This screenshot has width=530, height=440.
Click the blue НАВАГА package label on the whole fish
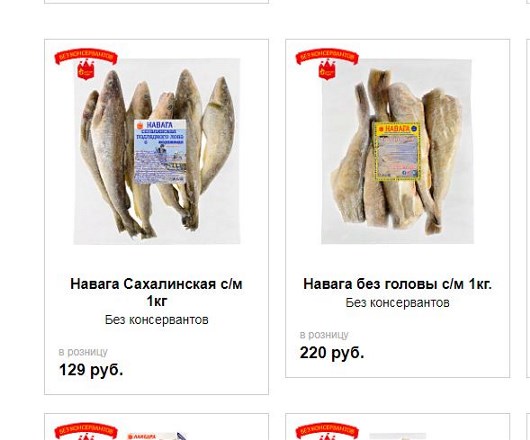click(x=160, y=151)
